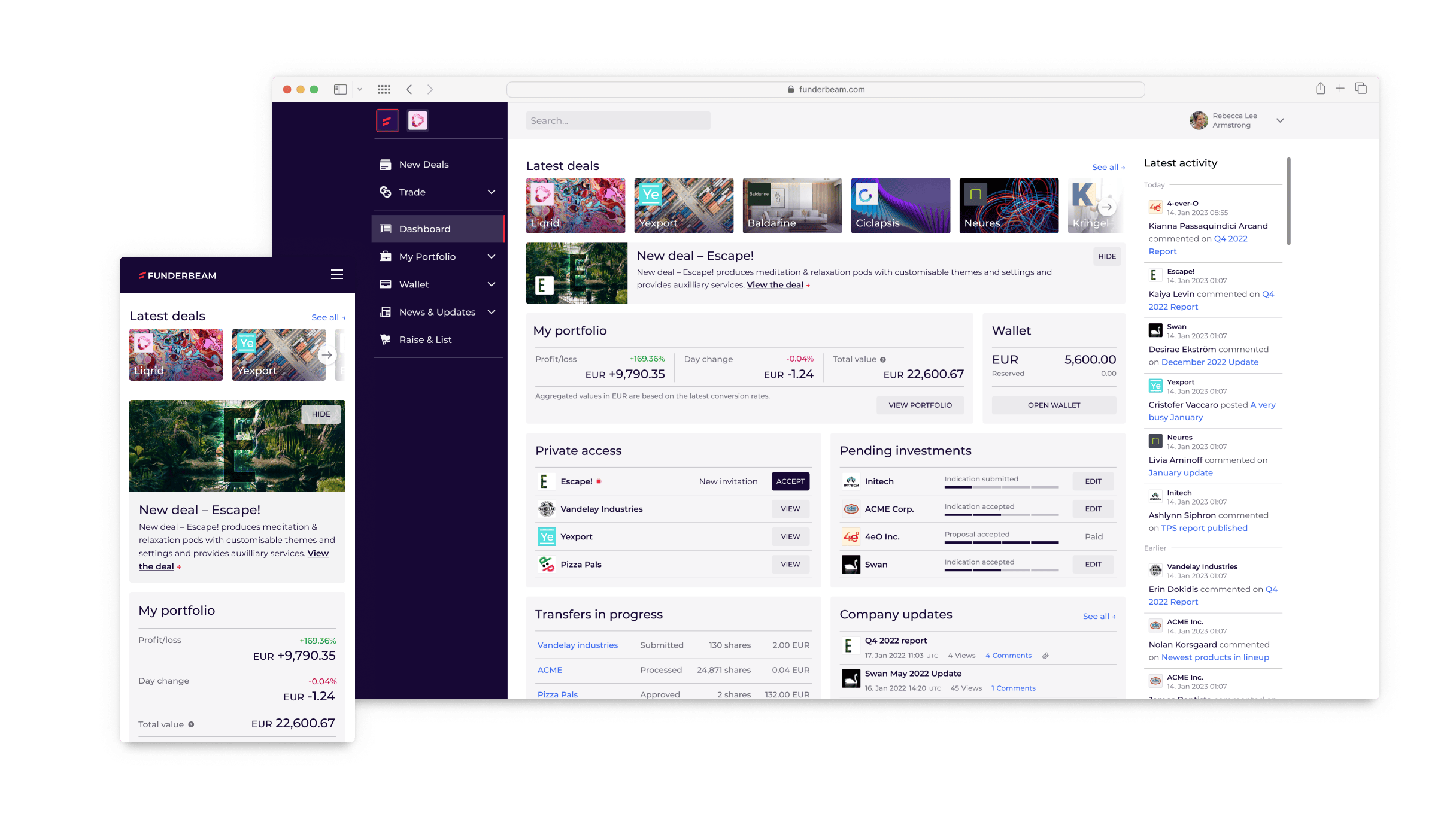Screen dimensions: 1456x819
Task: Click the pink Liqrid workspace icon in sidebar
Action: pos(418,121)
